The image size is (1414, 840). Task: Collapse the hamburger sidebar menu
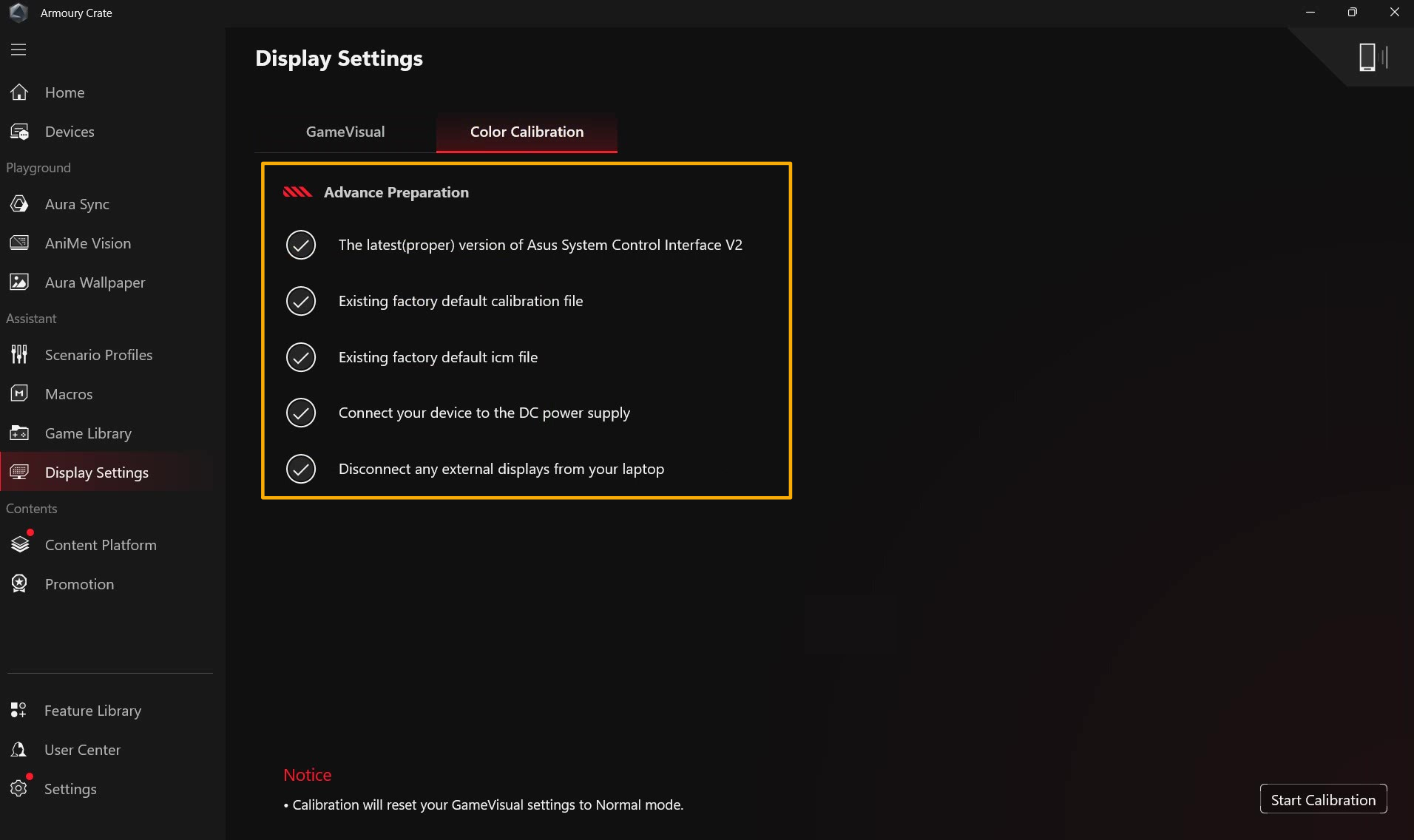pyautogui.click(x=18, y=50)
